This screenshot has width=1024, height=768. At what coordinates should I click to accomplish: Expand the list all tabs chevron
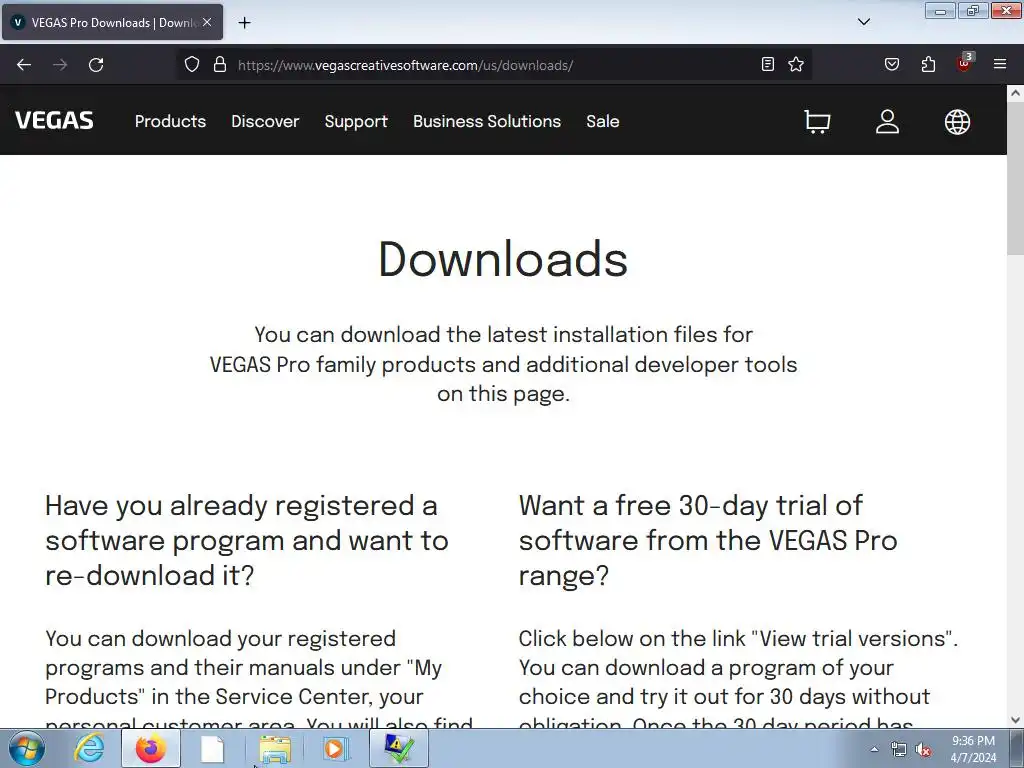coord(864,22)
